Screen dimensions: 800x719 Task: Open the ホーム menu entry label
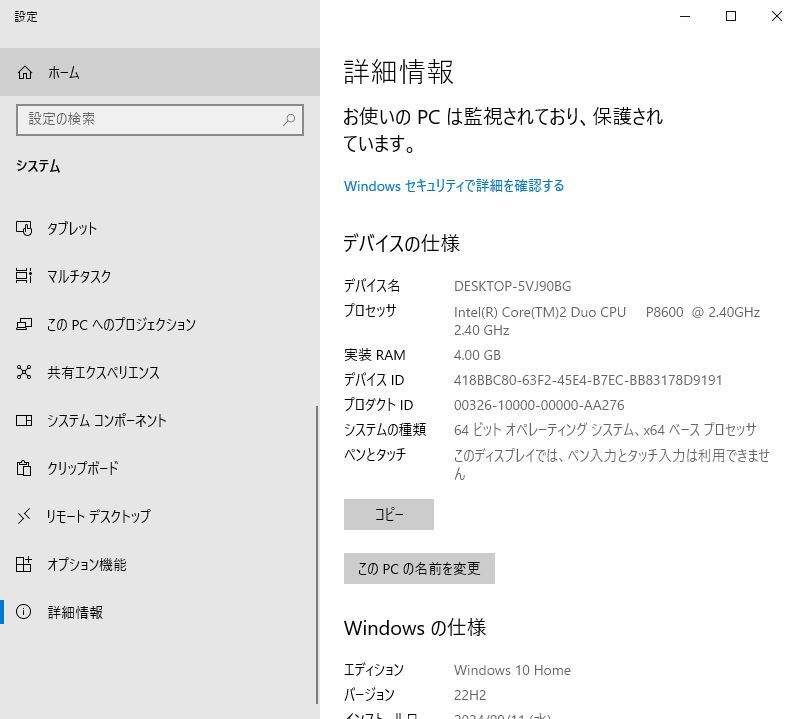64,73
